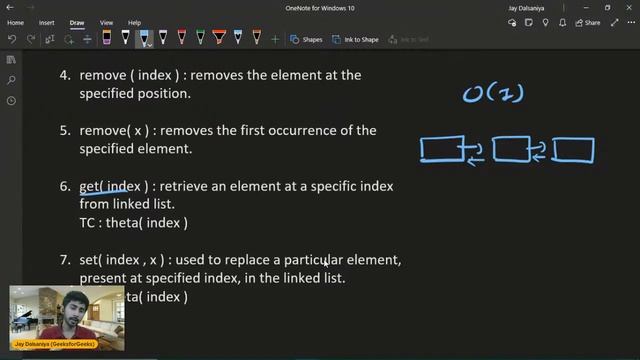This screenshot has width=640, height=360.
Task: Enter full screen mode with diagonal arrow
Action: coord(614,23)
